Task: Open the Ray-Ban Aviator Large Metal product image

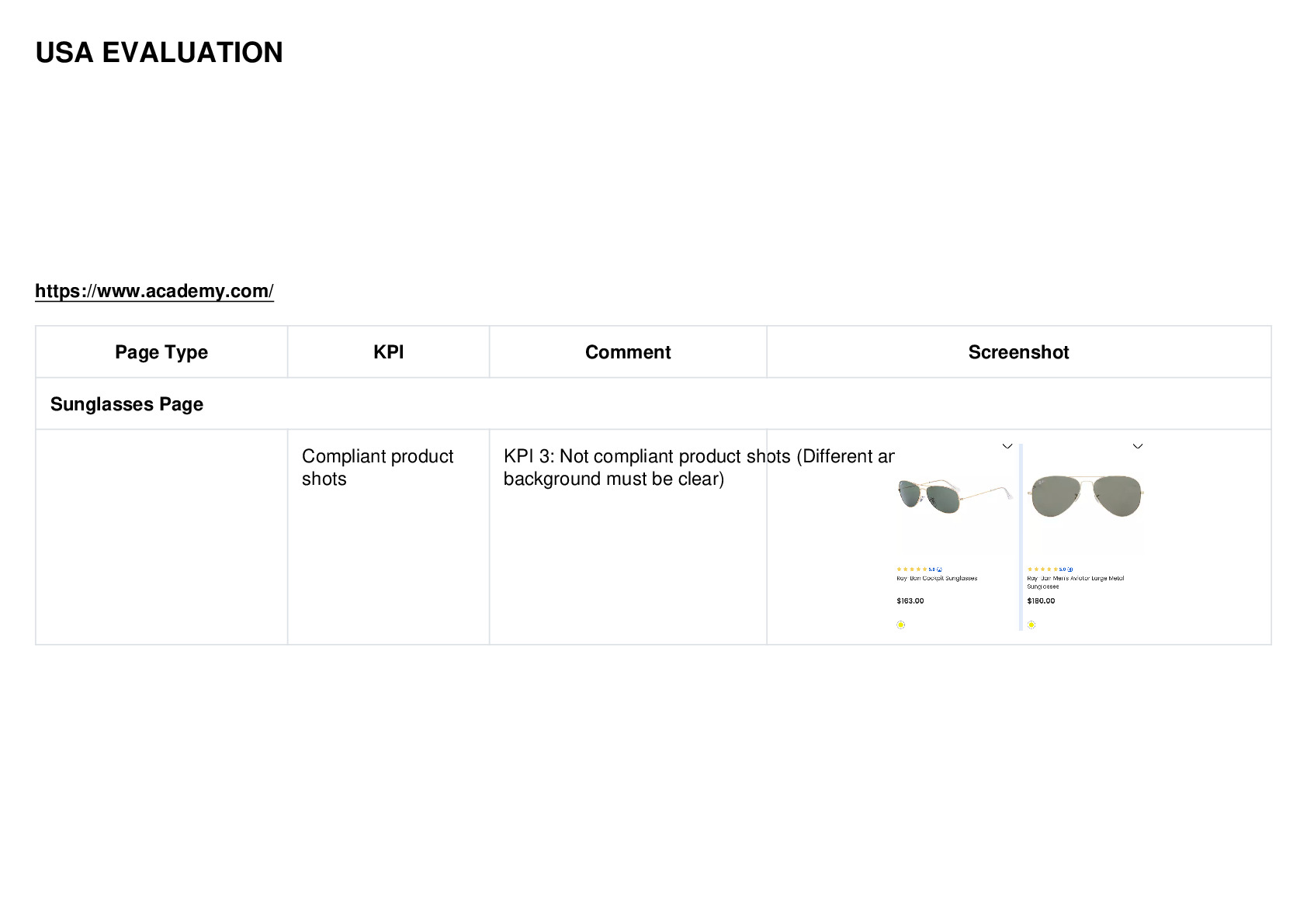Action: coord(1085,497)
